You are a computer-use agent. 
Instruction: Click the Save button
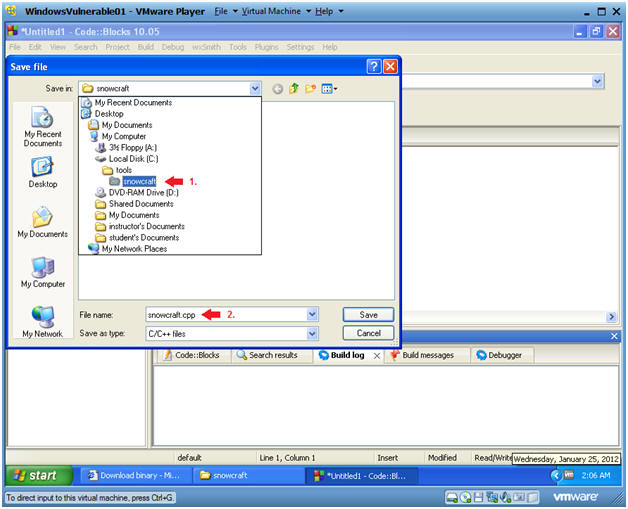(x=368, y=315)
